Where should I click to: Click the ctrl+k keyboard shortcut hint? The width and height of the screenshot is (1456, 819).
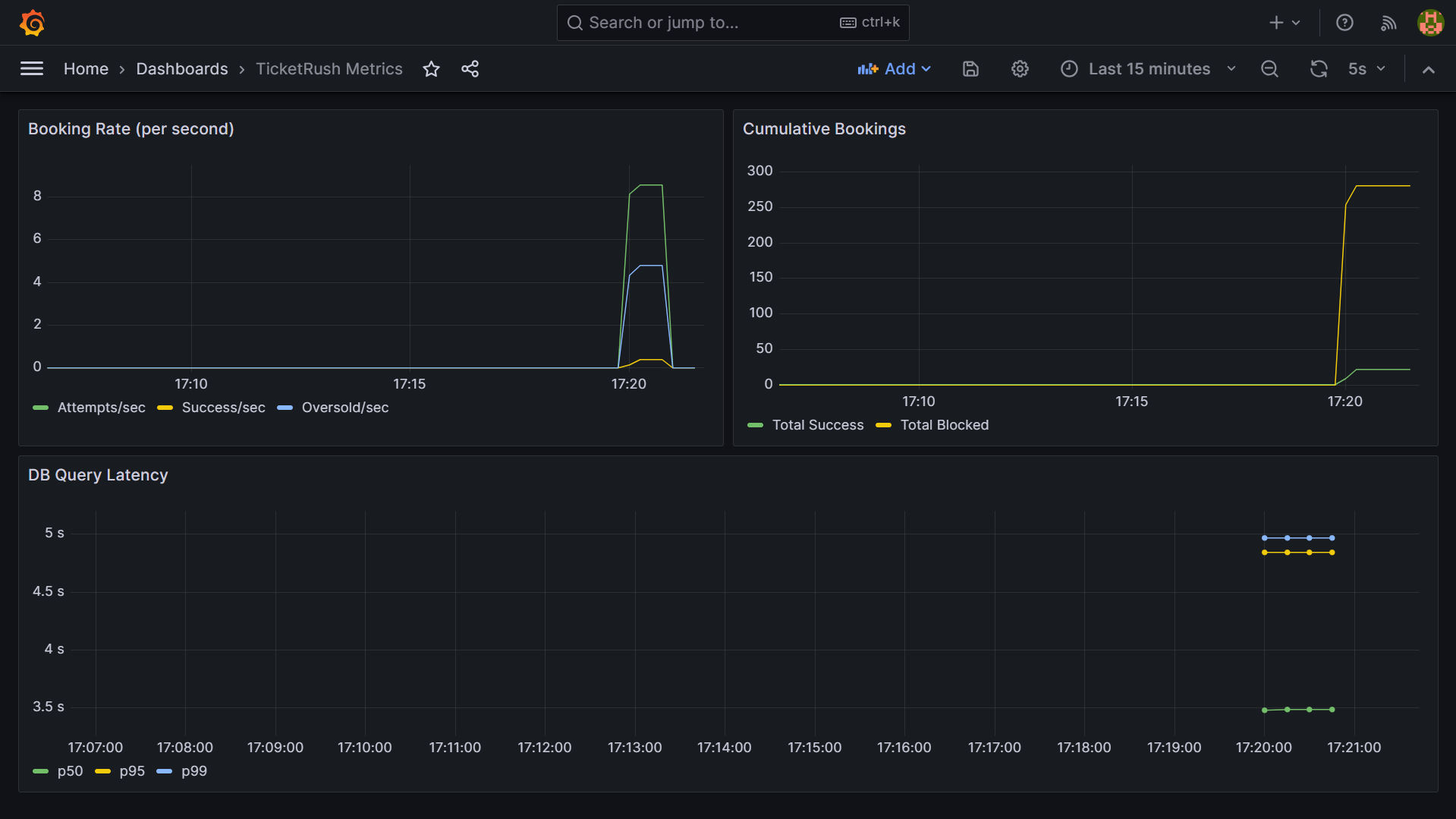870,23
